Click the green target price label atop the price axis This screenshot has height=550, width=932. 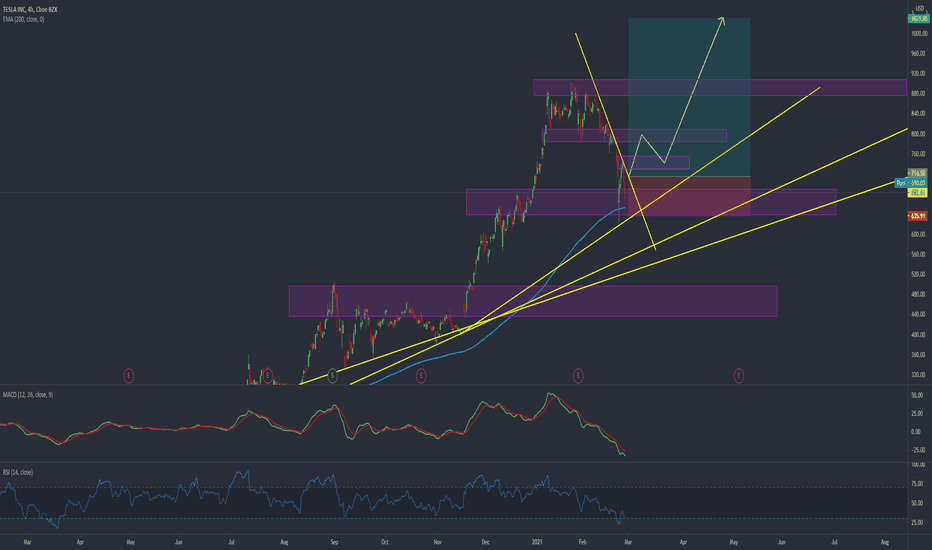[918, 19]
